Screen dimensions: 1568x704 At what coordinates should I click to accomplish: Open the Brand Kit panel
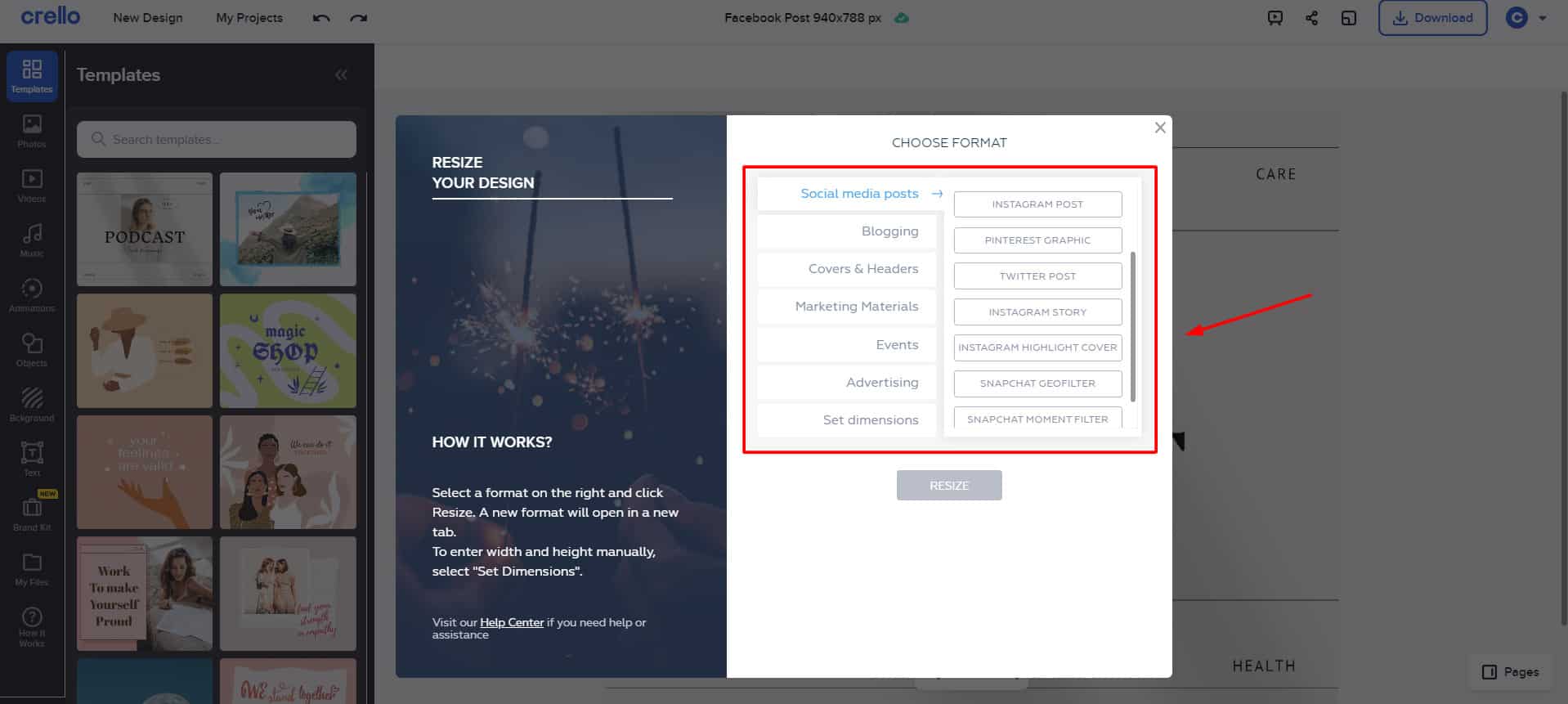point(32,514)
